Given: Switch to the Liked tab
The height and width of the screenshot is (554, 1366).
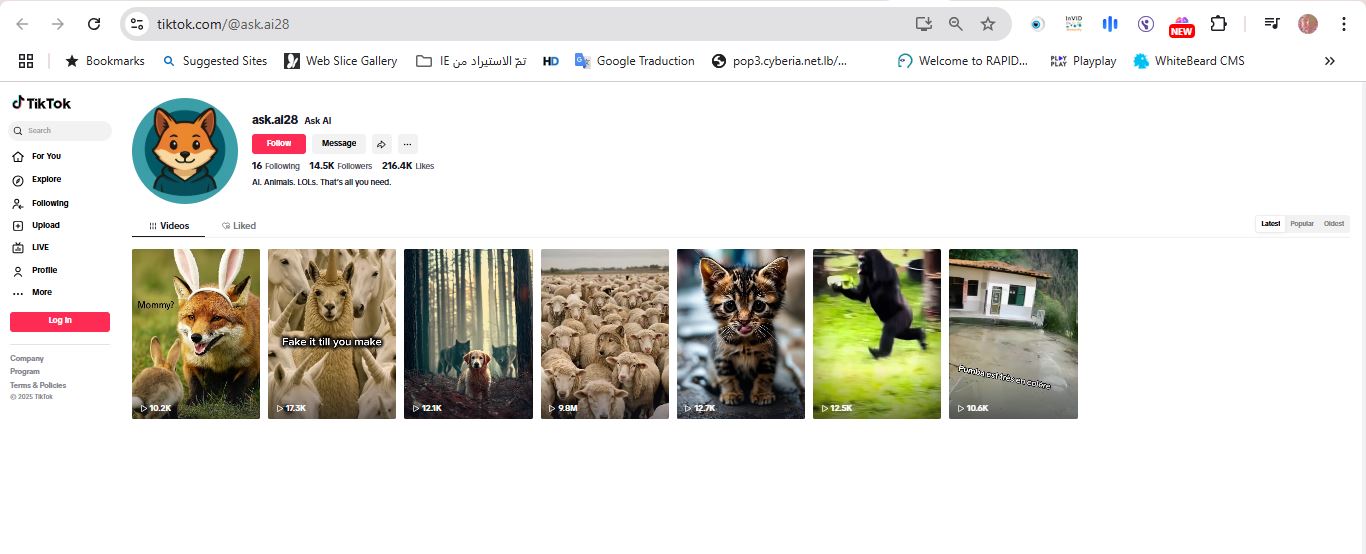Looking at the screenshot, I should click(x=239, y=226).
